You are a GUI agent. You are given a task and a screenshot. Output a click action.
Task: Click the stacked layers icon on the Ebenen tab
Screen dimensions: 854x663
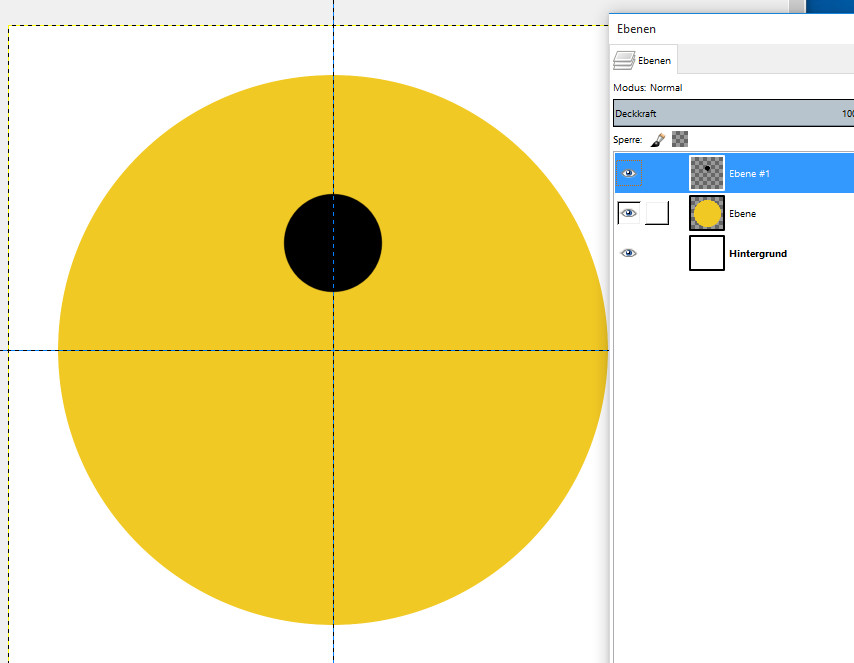624,61
